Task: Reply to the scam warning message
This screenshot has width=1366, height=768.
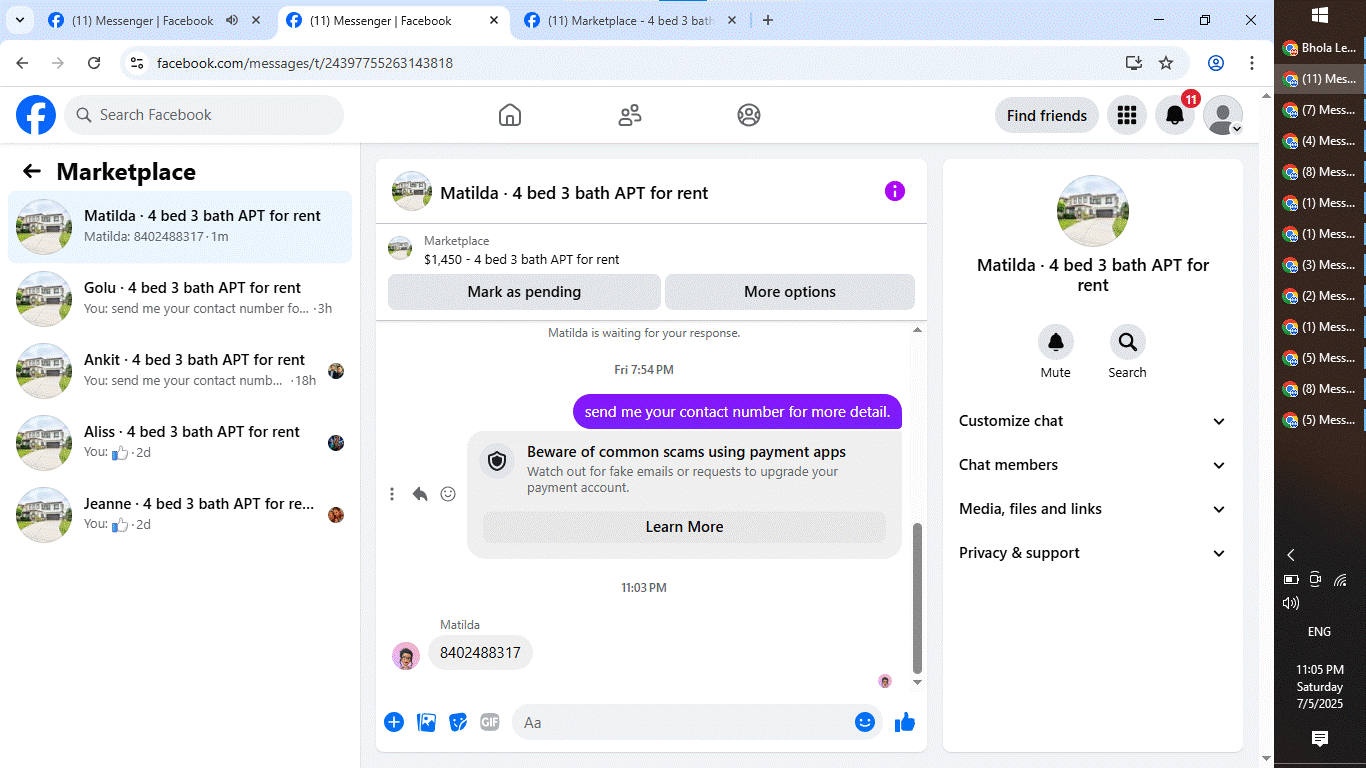Action: pos(420,494)
